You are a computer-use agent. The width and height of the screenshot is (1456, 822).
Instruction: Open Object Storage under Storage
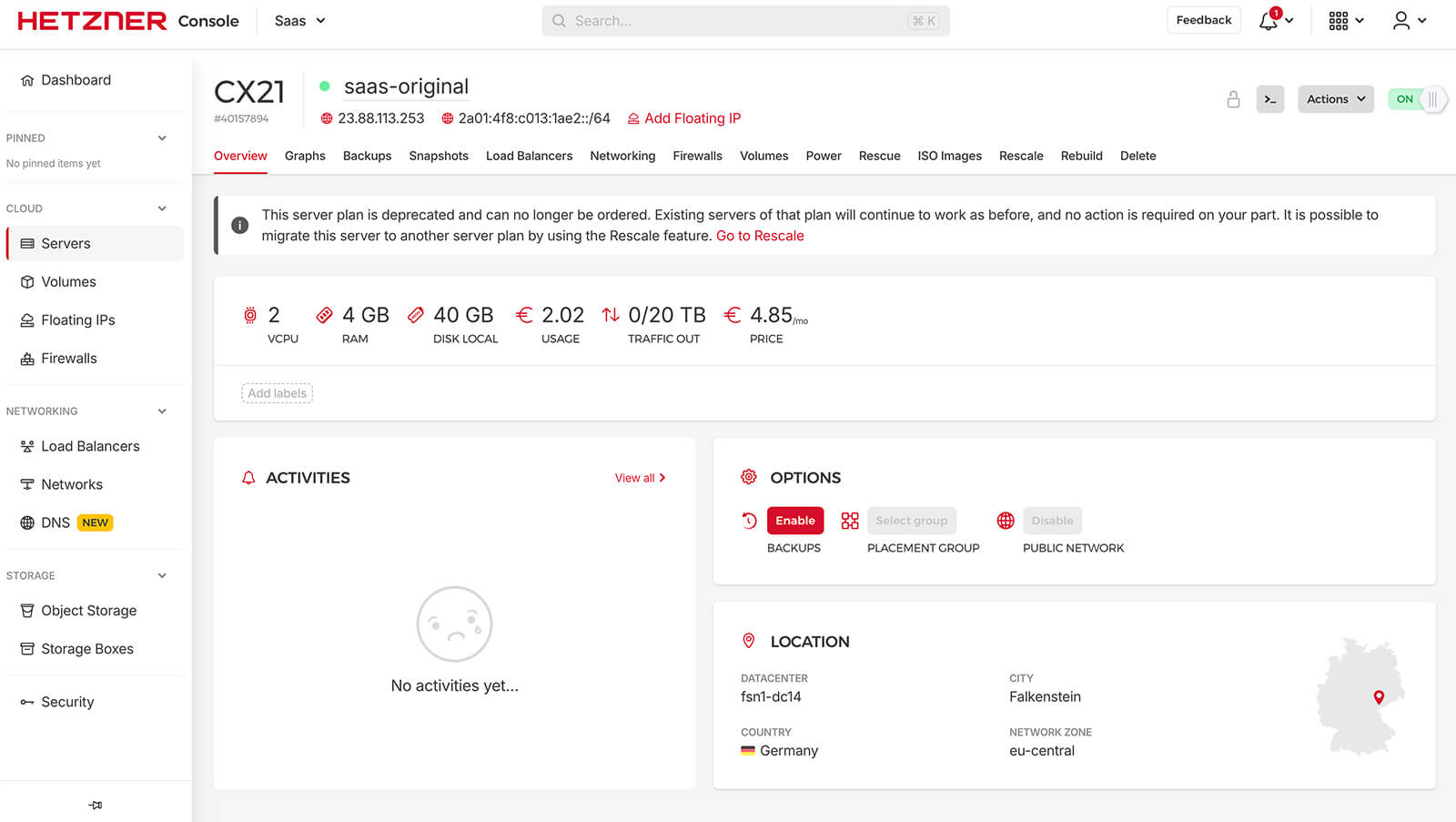[x=89, y=610]
